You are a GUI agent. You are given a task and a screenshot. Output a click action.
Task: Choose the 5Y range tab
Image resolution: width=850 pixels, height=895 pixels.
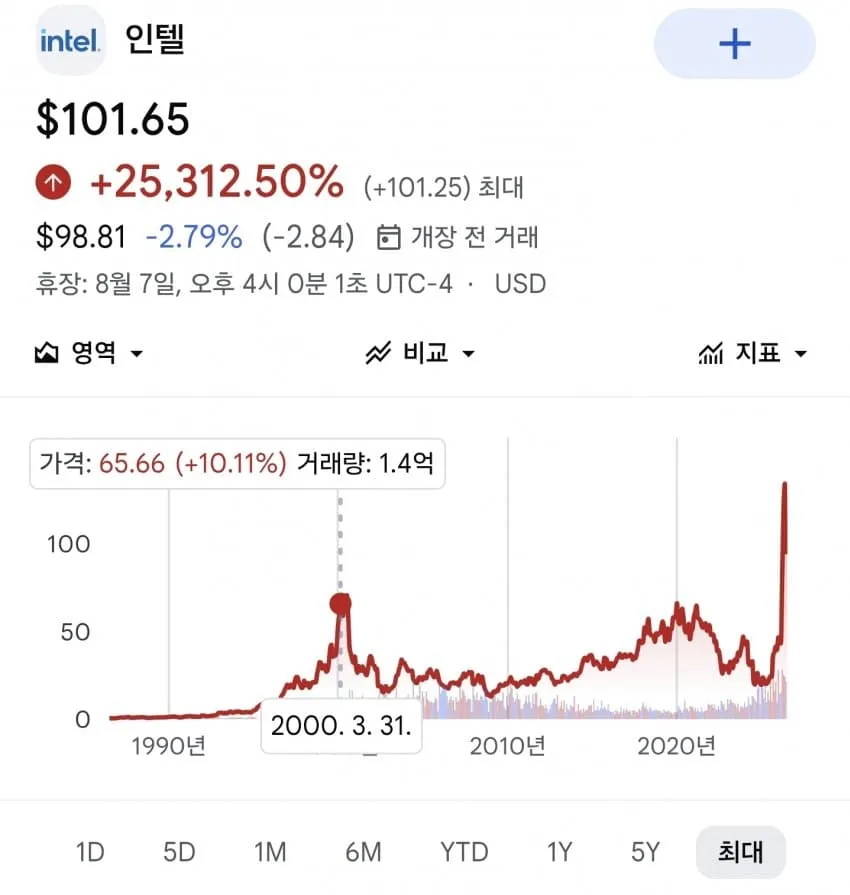pyautogui.click(x=645, y=852)
